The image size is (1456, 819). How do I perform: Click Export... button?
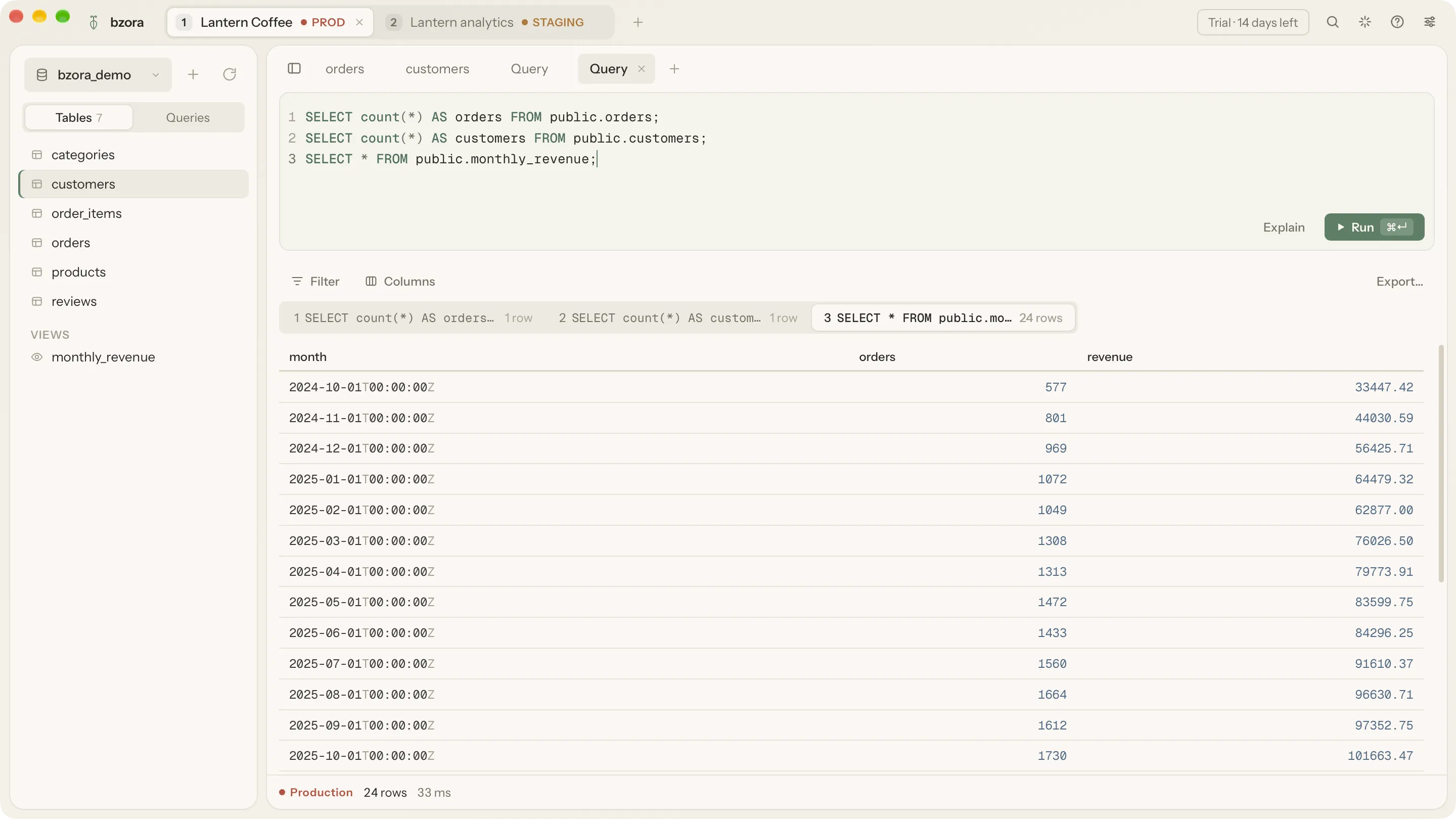[x=1399, y=281]
